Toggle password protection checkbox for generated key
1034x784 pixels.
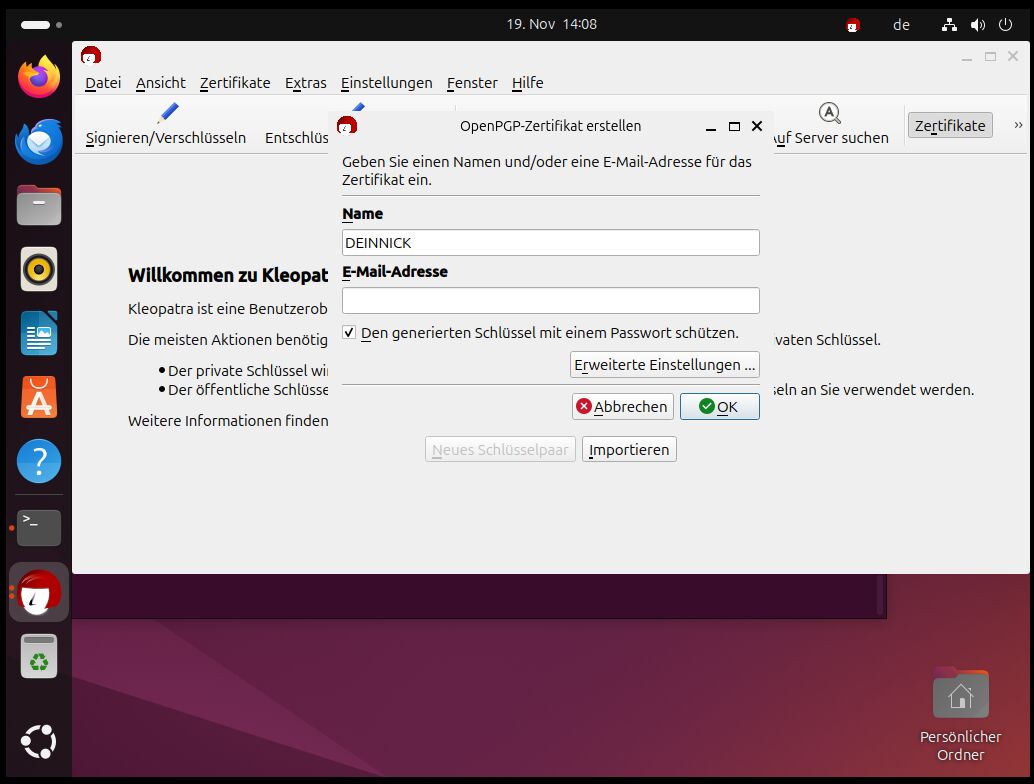(x=349, y=333)
